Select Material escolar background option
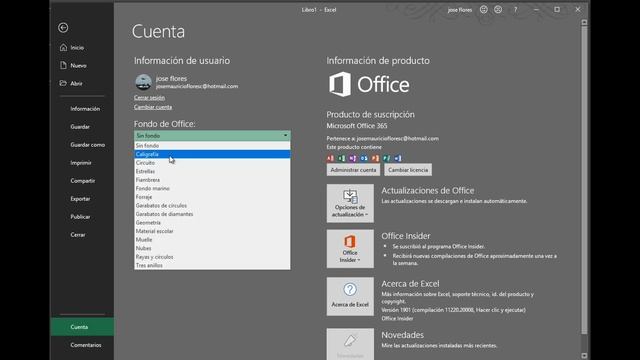This screenshot has width=640, height=360. tap(212, 231)
